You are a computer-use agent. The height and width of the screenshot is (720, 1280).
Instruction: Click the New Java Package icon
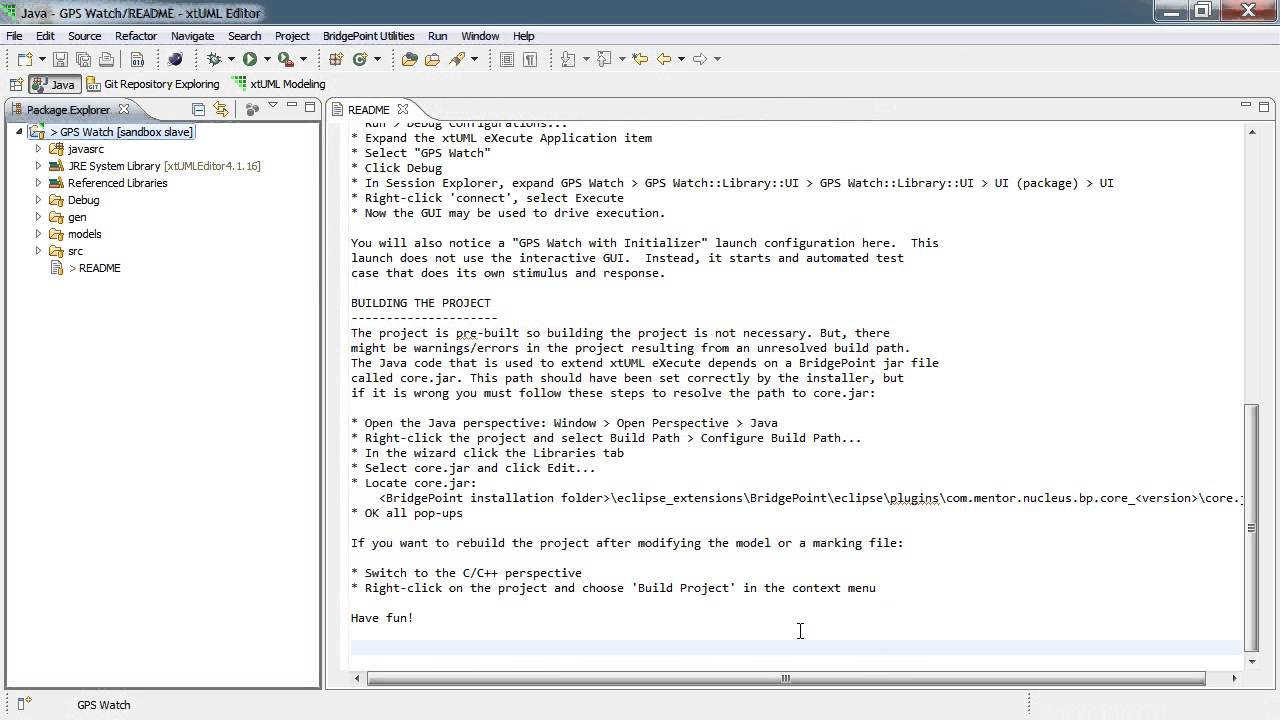tap(336, 59)
